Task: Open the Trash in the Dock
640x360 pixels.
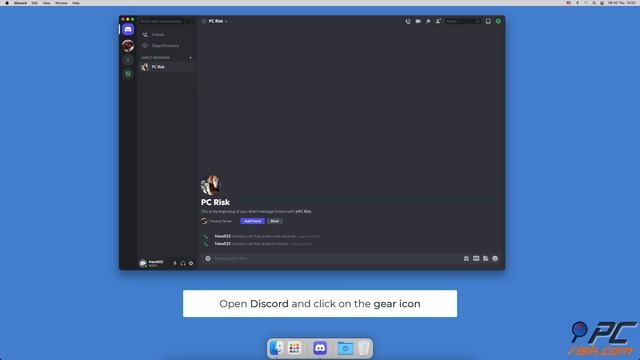Action: tap(363, 348)
